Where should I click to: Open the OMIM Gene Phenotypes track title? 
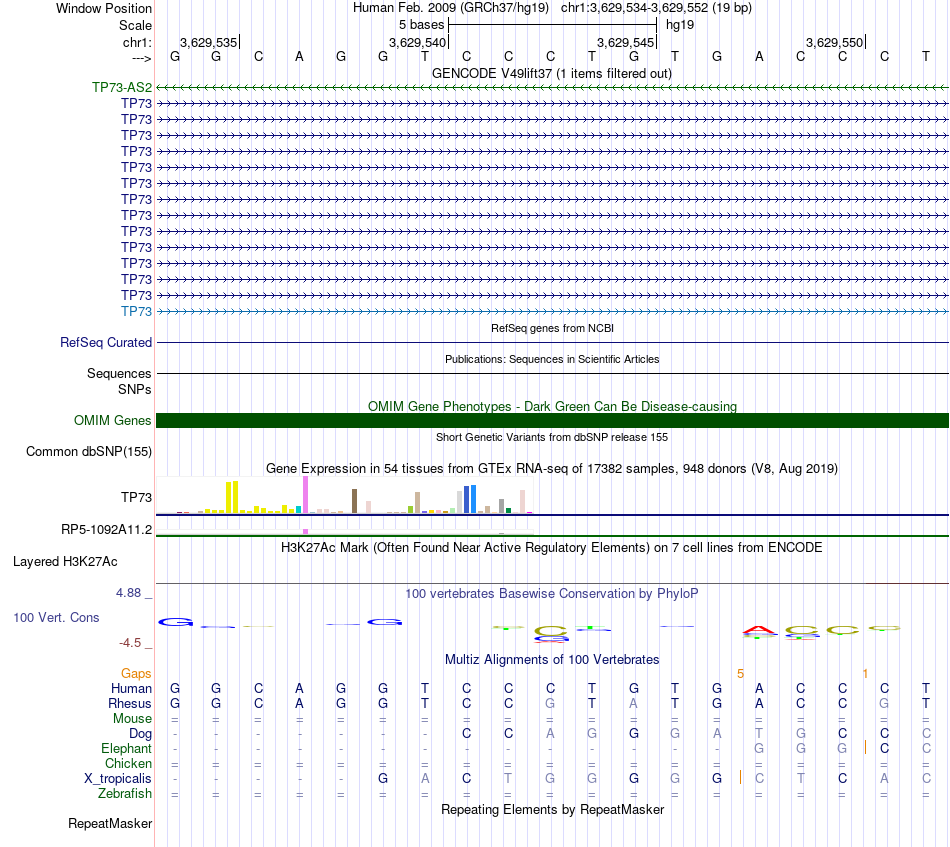[552, 407]
